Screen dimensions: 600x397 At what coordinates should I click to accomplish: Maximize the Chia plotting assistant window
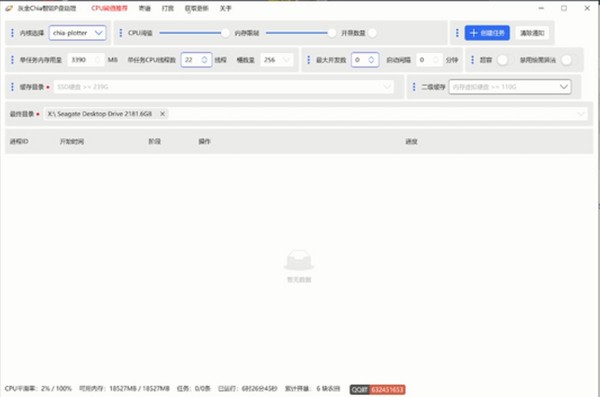(x=564, y=8)
